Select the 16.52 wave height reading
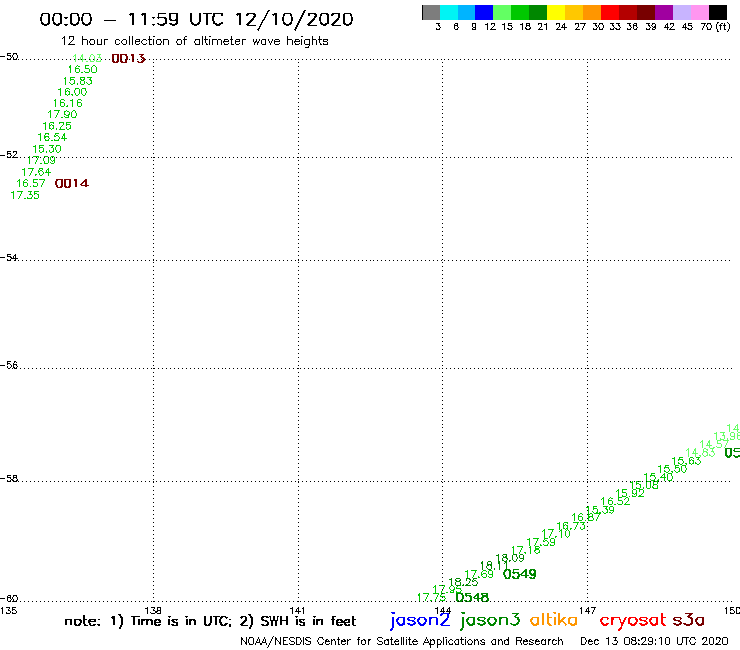 [615, 501]
